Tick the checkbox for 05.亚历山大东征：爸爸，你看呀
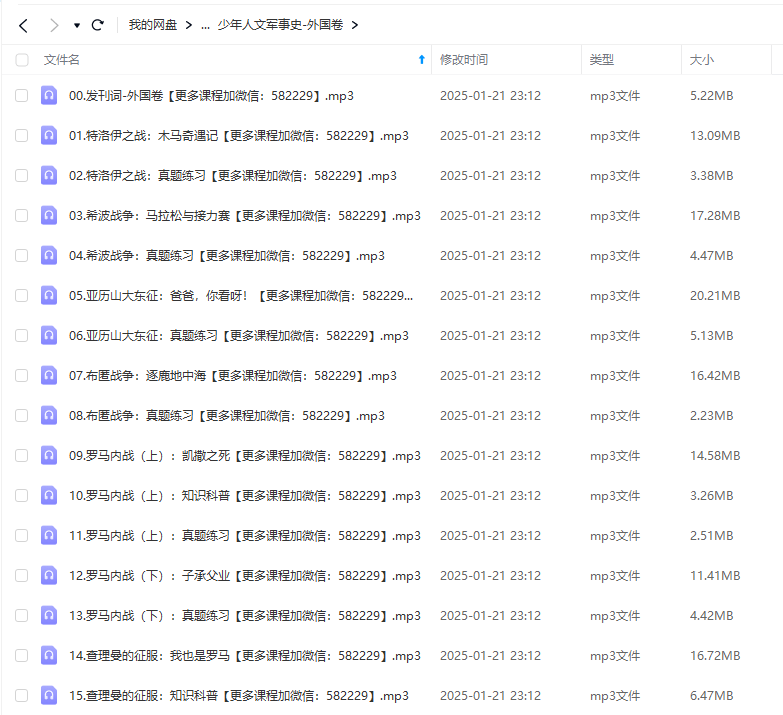Viewport: 783px width, 715px height. coord(21,296)
